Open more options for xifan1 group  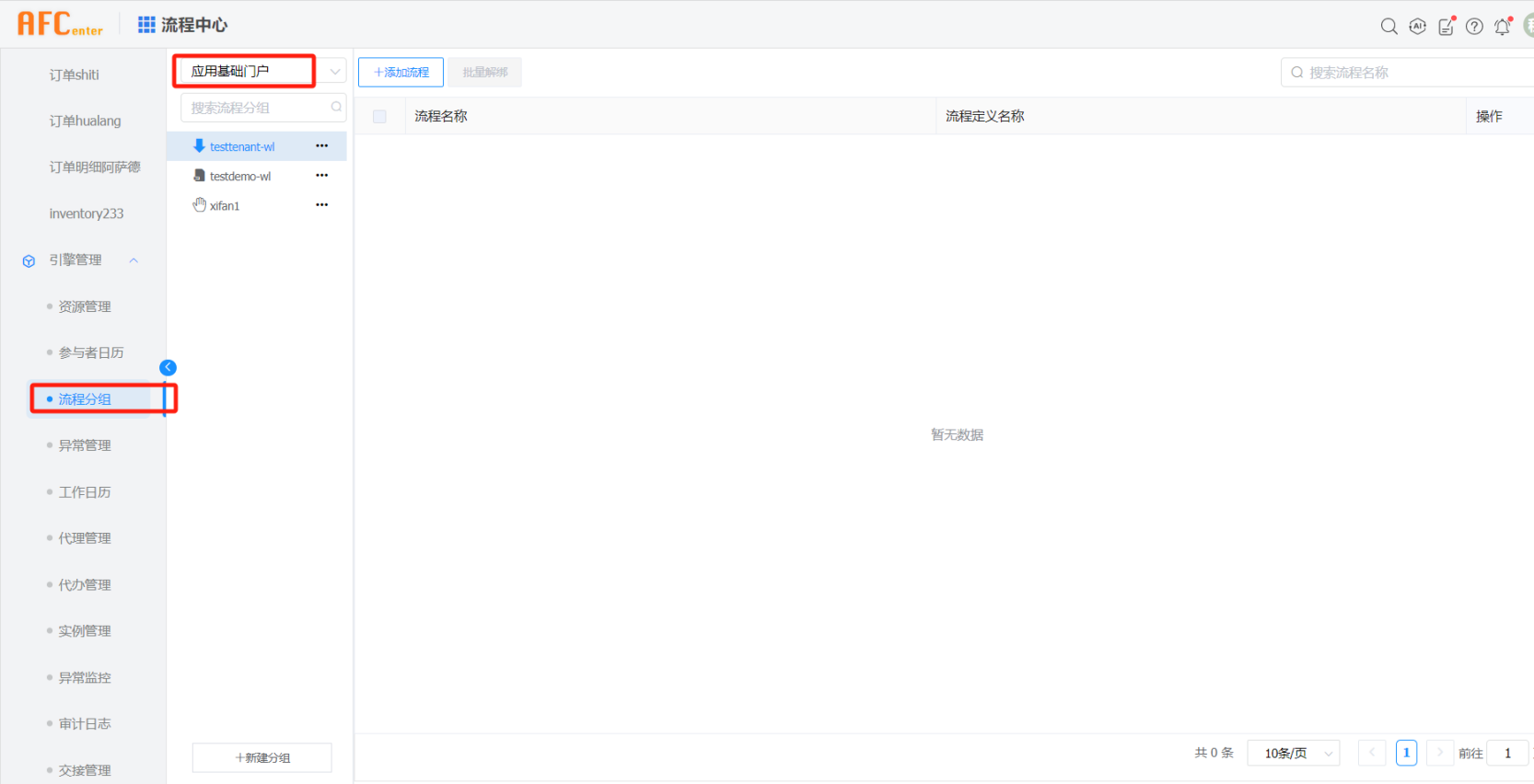[321, 205]
